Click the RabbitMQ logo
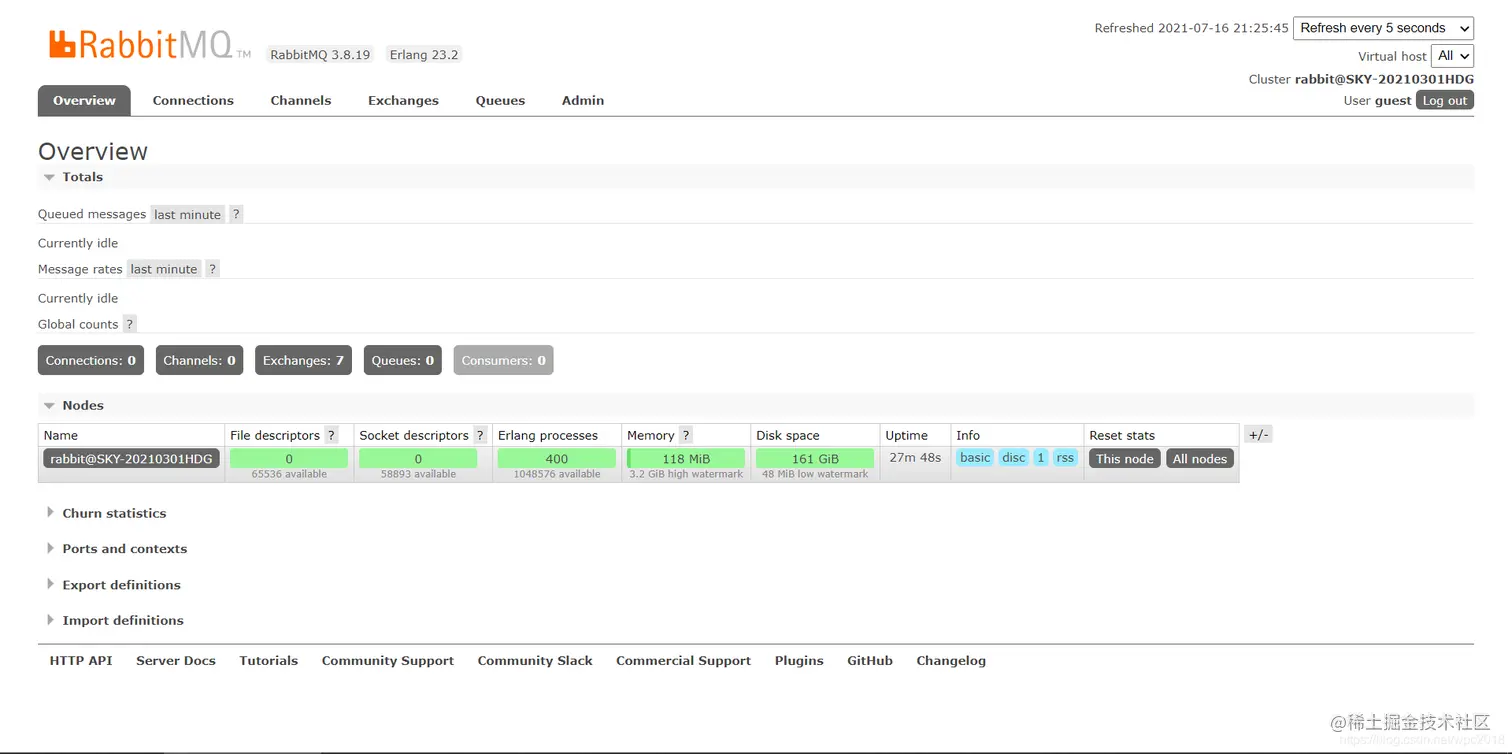 point(149,44)
